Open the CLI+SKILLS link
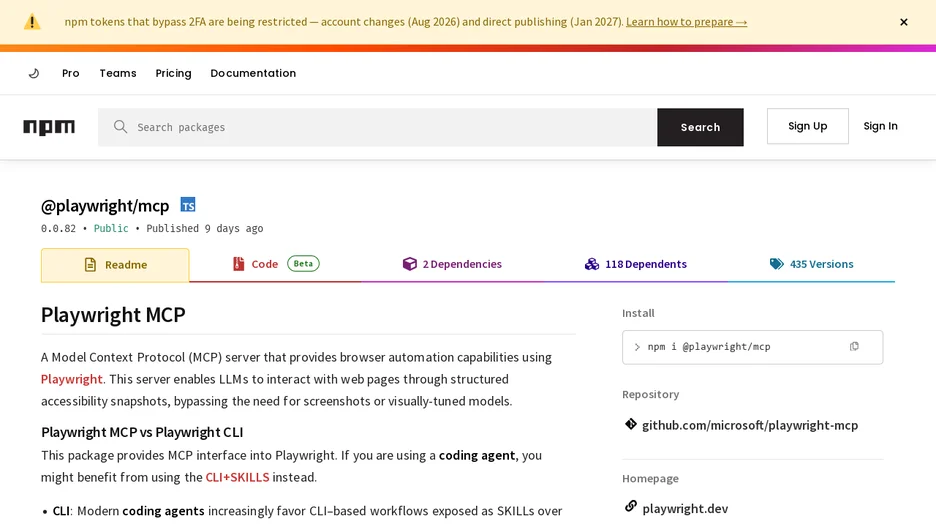The width and height of the screenshot is (936, 527). click(237, 477)
